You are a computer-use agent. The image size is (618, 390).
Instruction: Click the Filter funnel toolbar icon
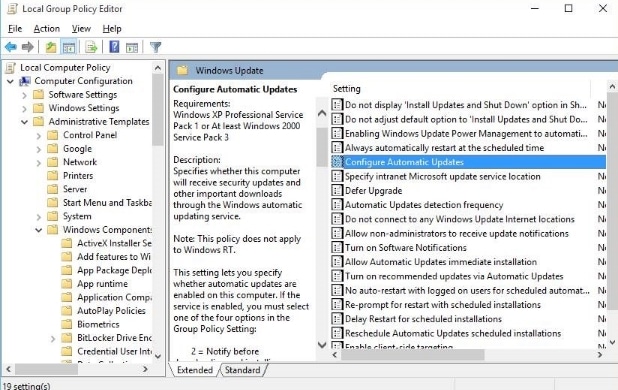point(156,48)
